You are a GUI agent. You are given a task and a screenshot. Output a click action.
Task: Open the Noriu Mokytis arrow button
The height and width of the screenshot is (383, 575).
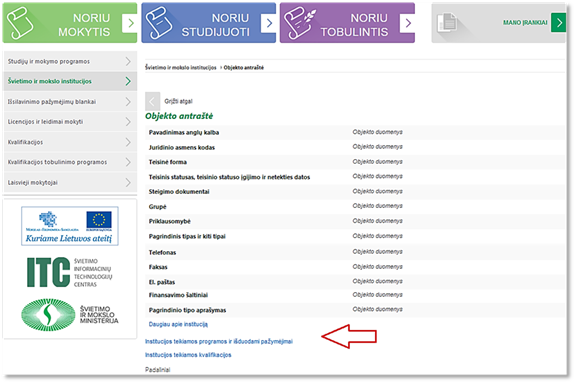point(130,23)
